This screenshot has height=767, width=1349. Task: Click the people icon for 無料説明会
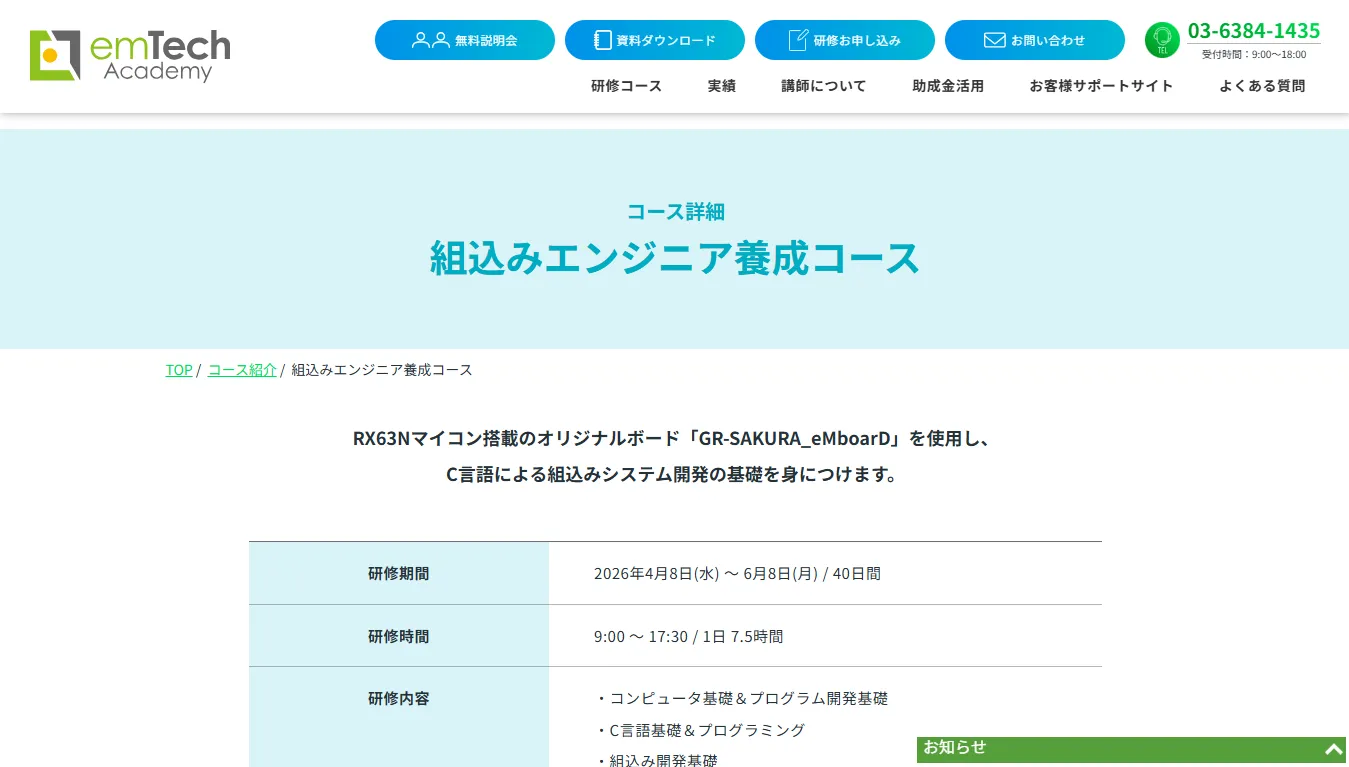tap(430, 40)
